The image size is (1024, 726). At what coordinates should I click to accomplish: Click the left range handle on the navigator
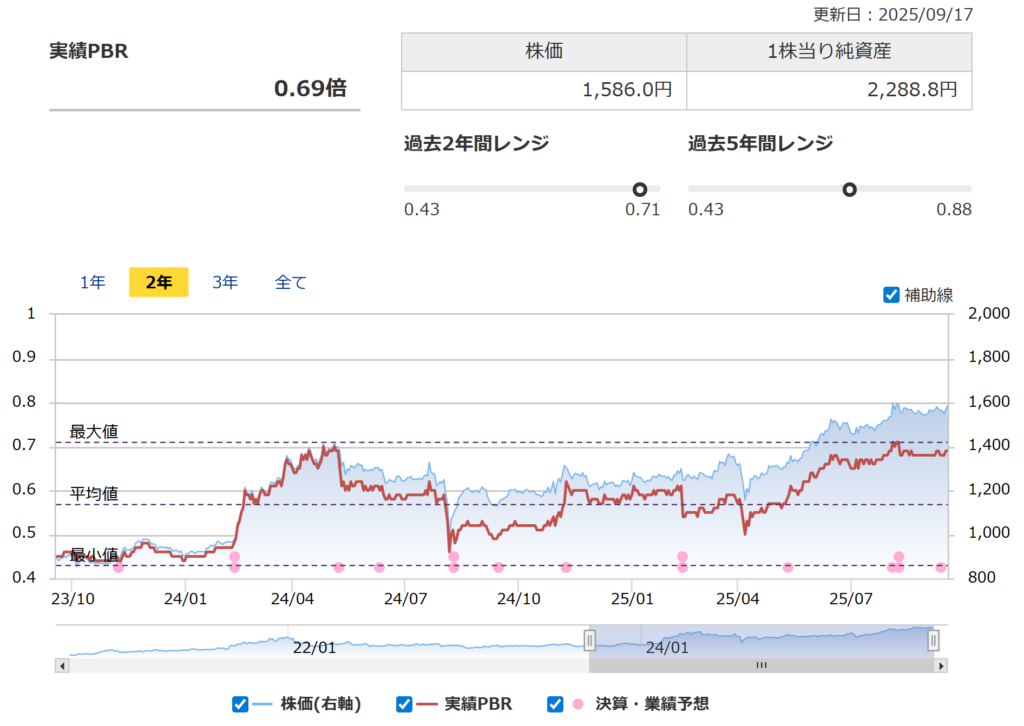pyautogui.click(x=590, y=640)
